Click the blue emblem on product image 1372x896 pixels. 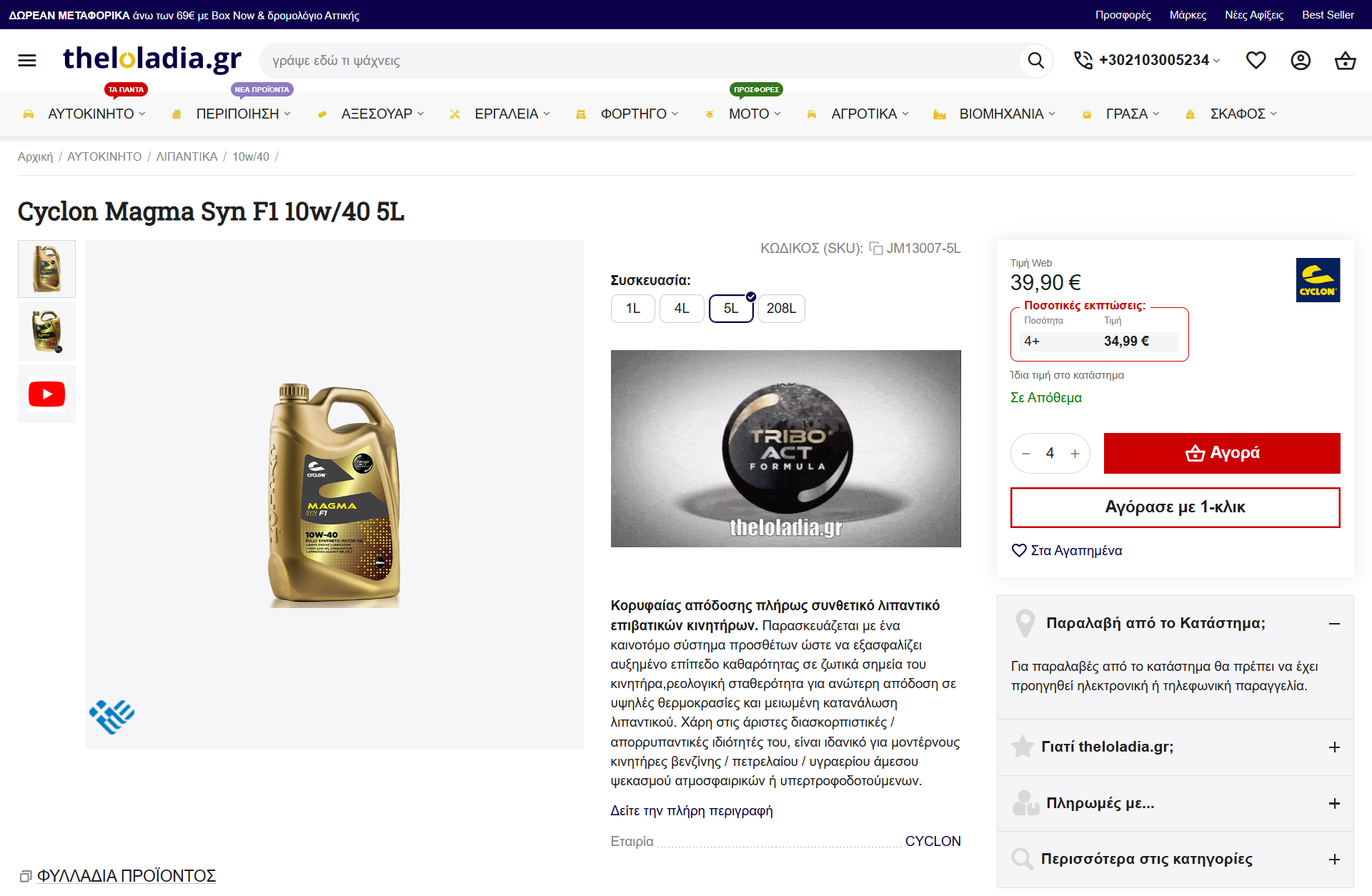pos(111,717)
